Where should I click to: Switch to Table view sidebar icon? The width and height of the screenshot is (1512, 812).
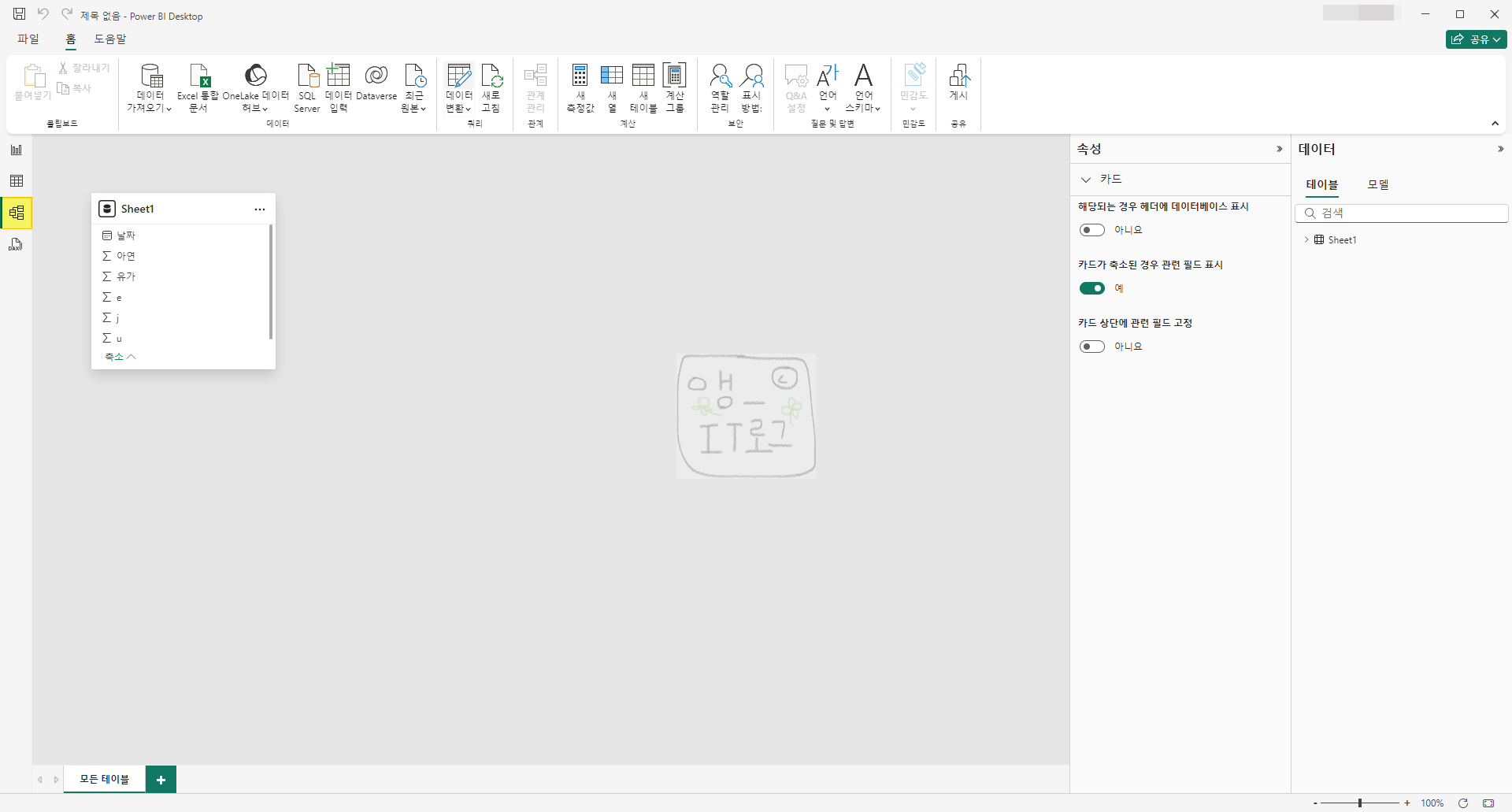pos(17,181)
